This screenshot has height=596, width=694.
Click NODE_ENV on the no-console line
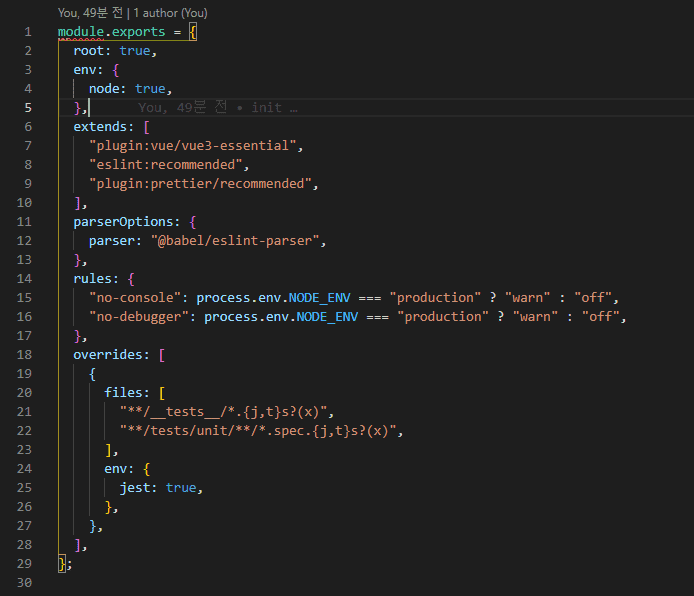point(320,298)
